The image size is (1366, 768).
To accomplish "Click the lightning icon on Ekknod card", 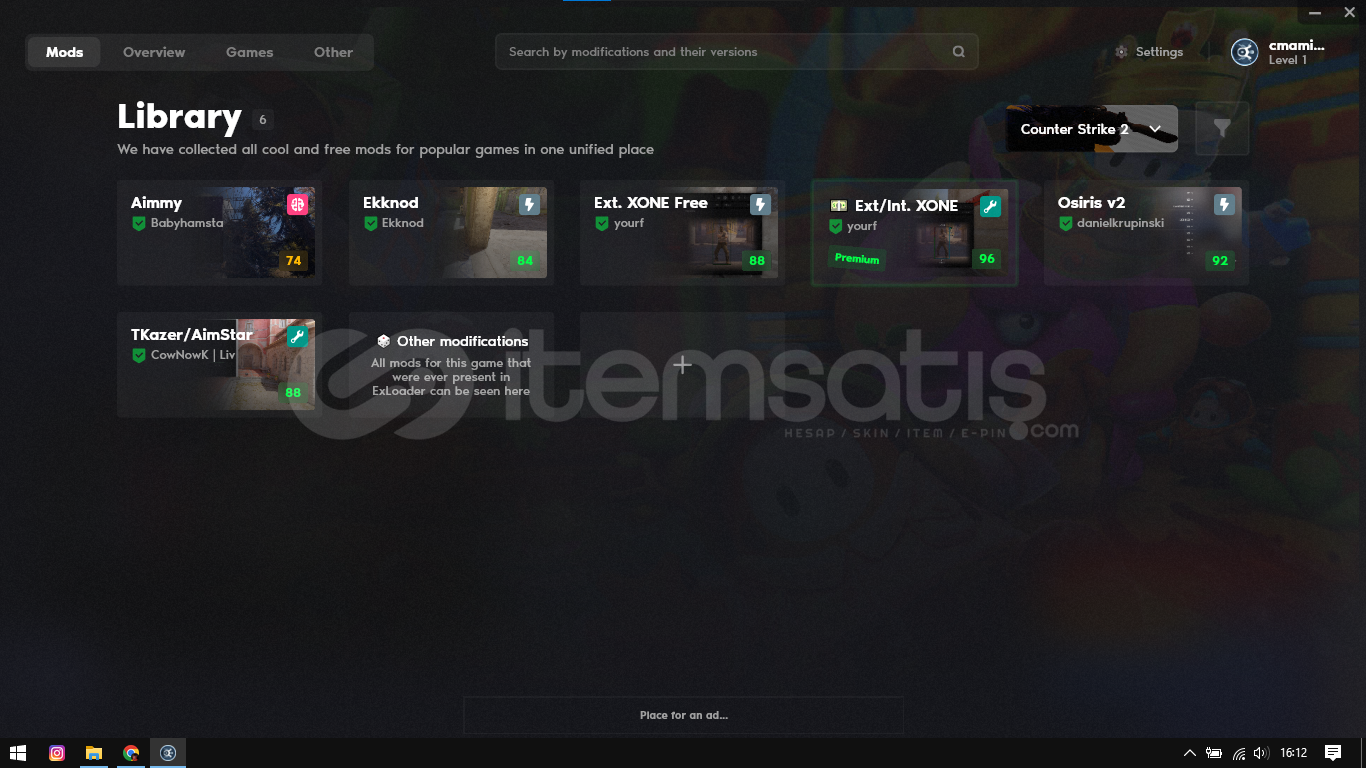I will 529,204.
